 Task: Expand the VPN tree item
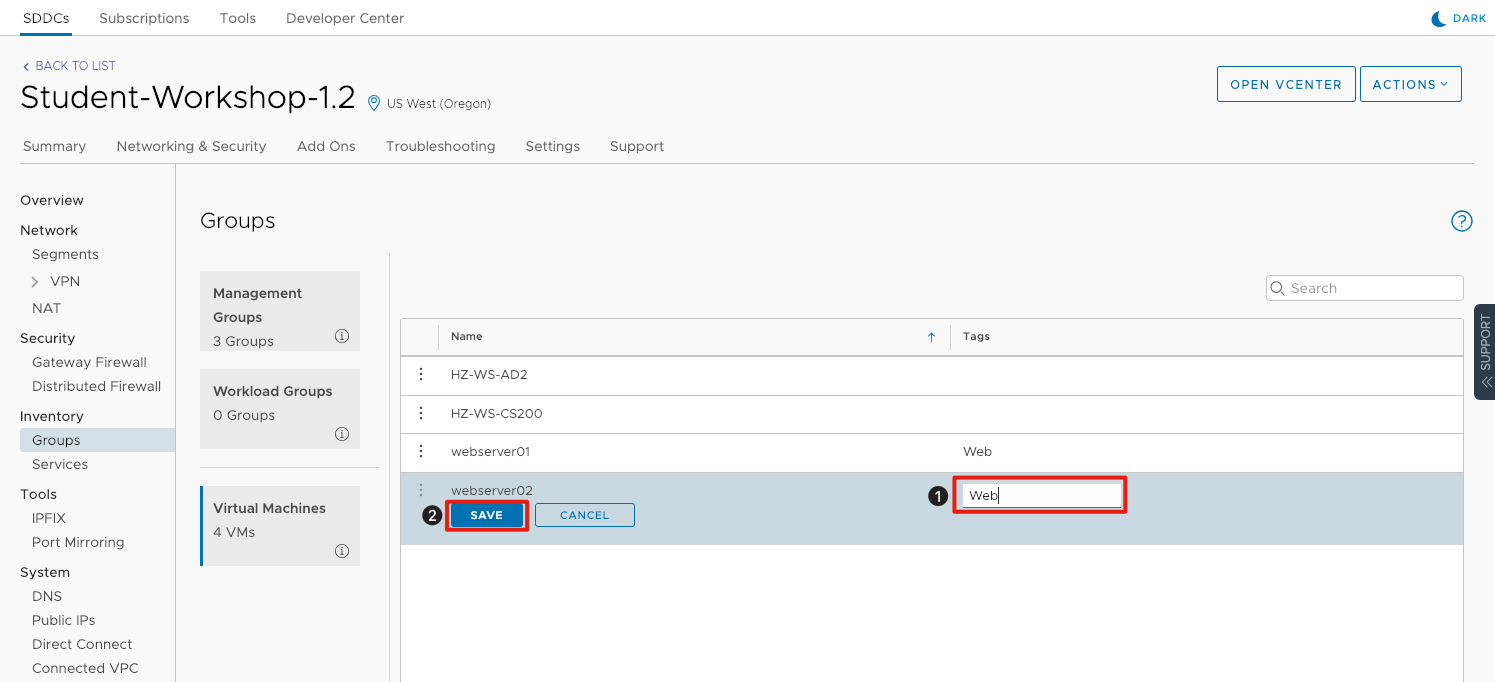point(35,282)
